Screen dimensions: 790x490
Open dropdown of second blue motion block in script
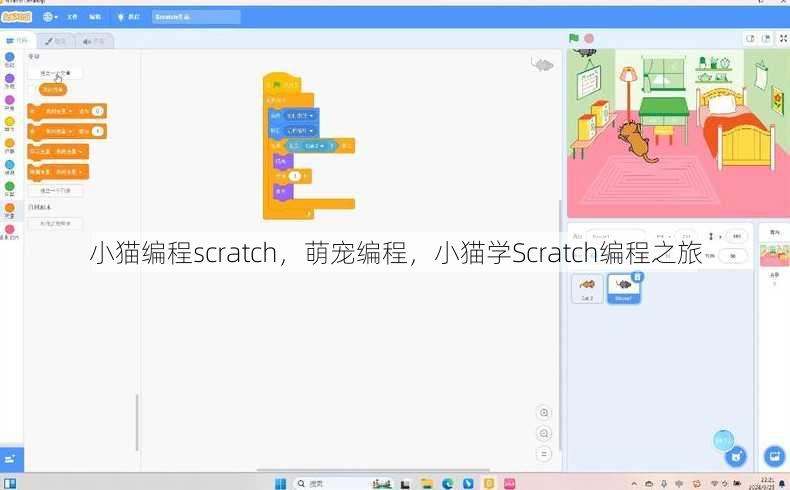[300, 131]
